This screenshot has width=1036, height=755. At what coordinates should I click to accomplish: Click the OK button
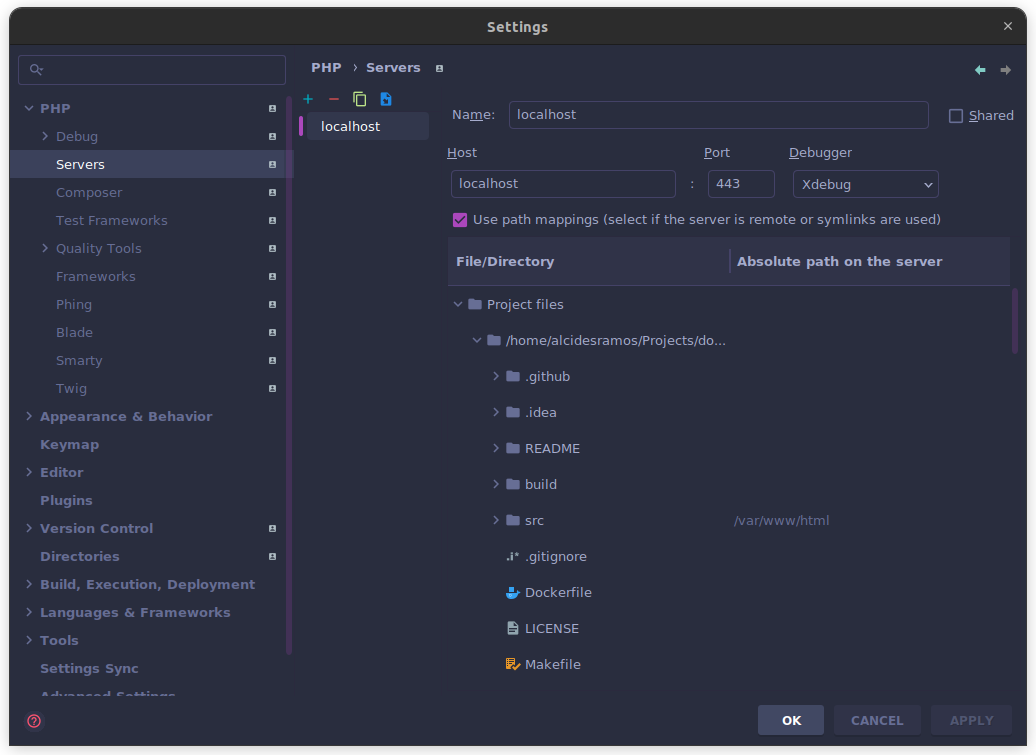point(791,720)
